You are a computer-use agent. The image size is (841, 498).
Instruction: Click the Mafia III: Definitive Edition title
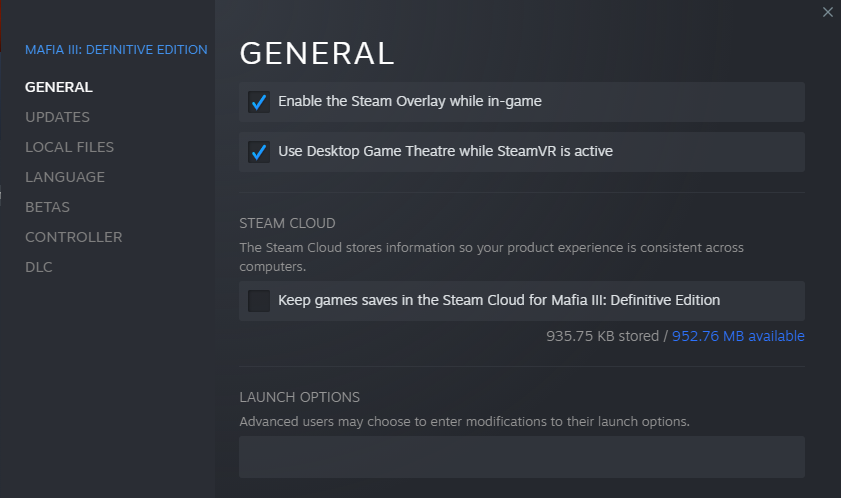click(116, 49)
